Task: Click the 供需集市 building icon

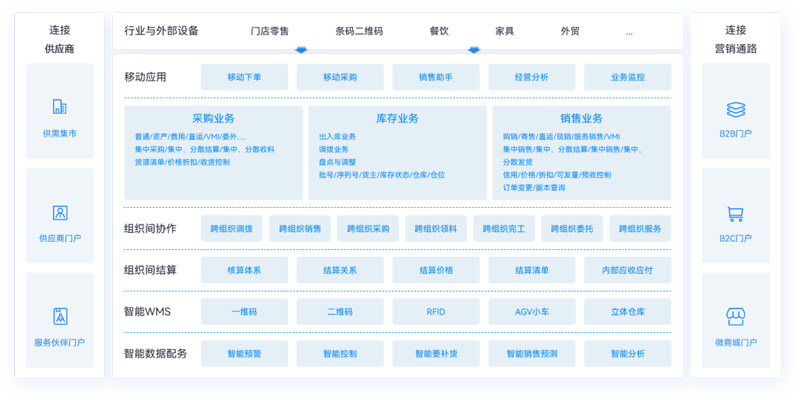Action: tap(59, 107)
